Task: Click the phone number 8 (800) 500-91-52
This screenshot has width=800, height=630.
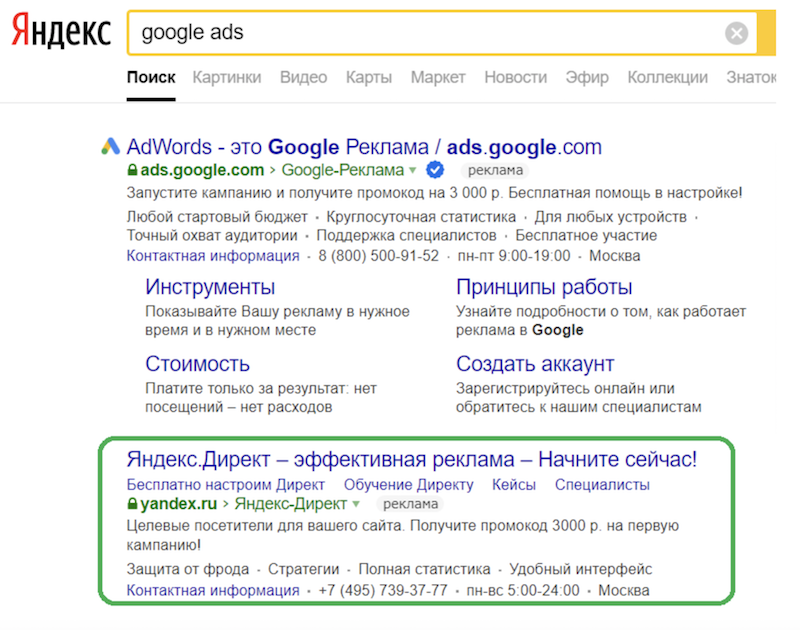Action: 379,256
